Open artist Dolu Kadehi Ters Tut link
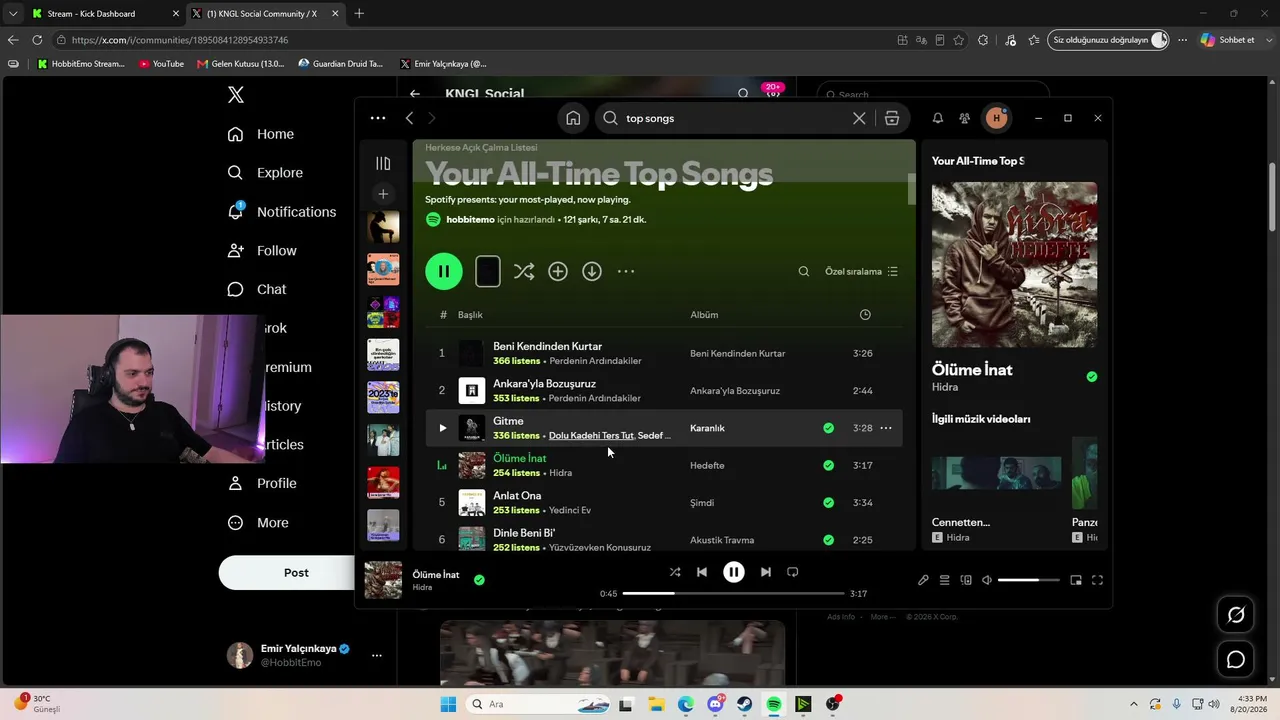 (591, 436)
